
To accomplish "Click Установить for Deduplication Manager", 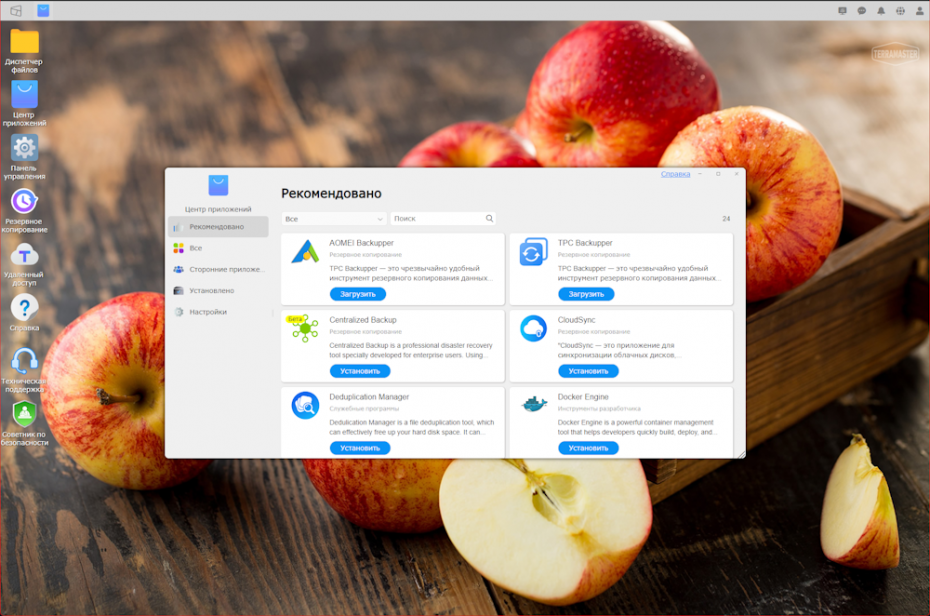I will (x=360, y=448).
